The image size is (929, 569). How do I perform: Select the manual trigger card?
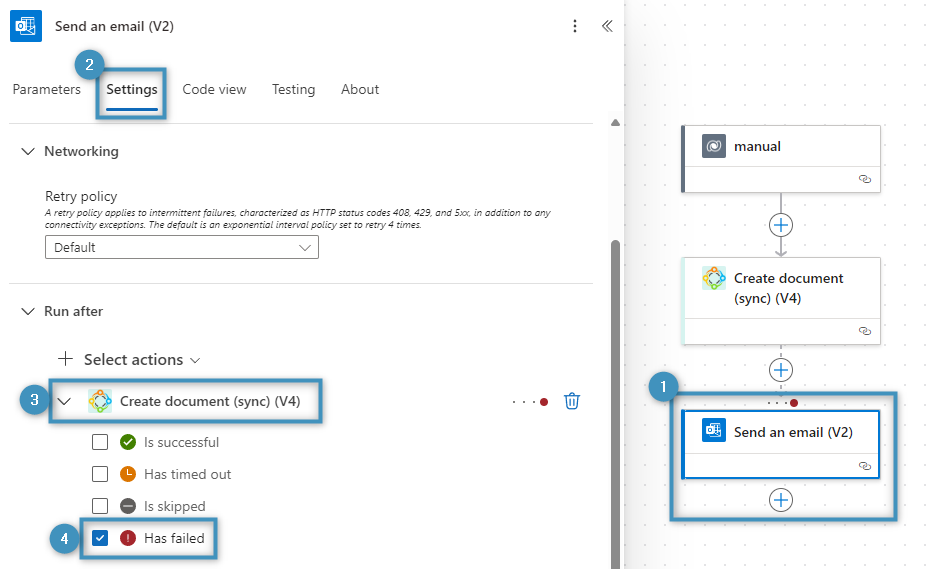(x=781, y=158)
